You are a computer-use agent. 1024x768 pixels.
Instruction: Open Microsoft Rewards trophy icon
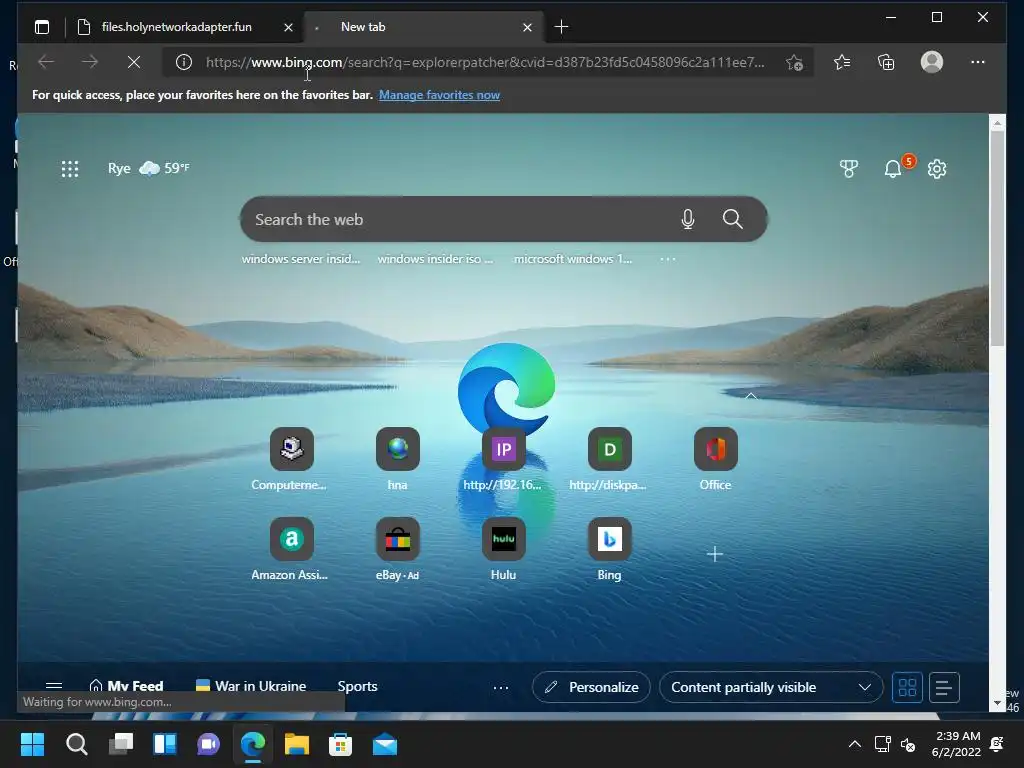tap(848, 168)
